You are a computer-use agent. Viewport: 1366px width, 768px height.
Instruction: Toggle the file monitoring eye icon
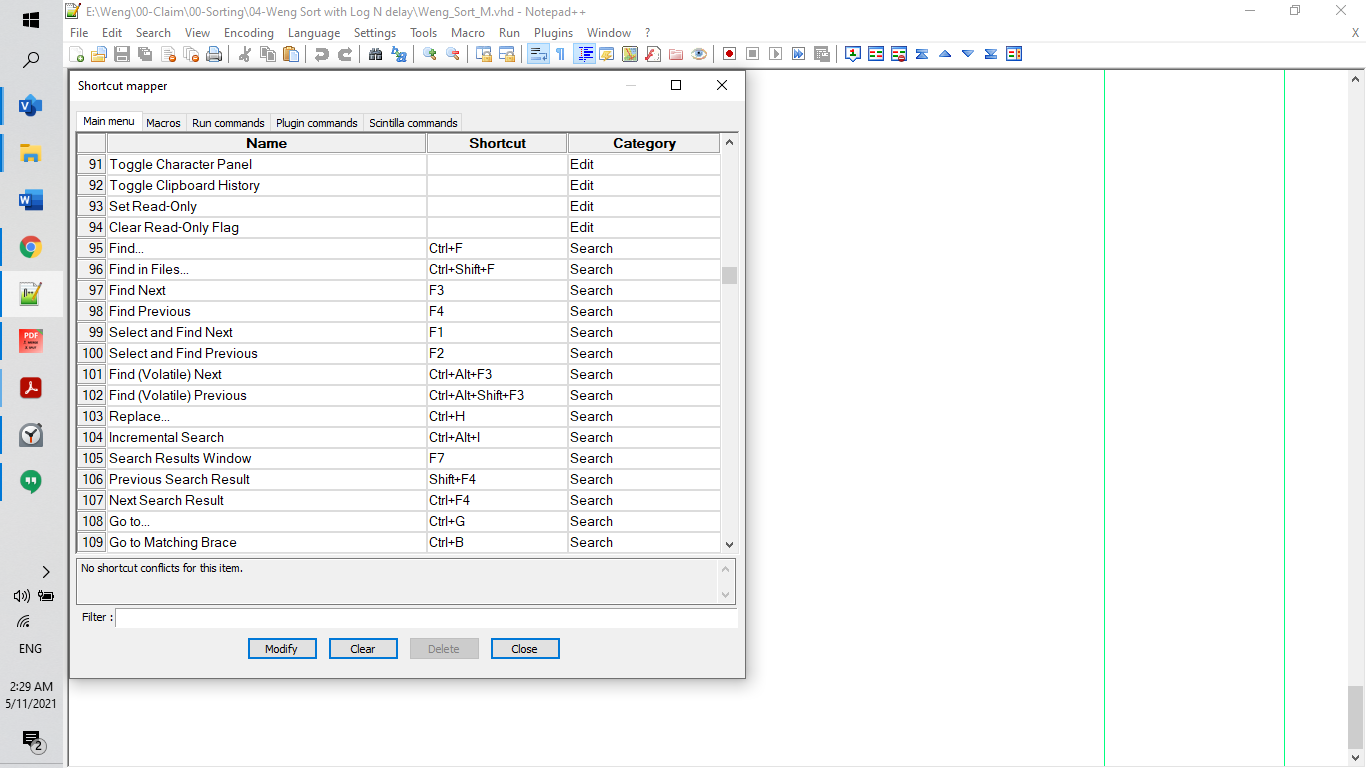[x=699, y=54]
